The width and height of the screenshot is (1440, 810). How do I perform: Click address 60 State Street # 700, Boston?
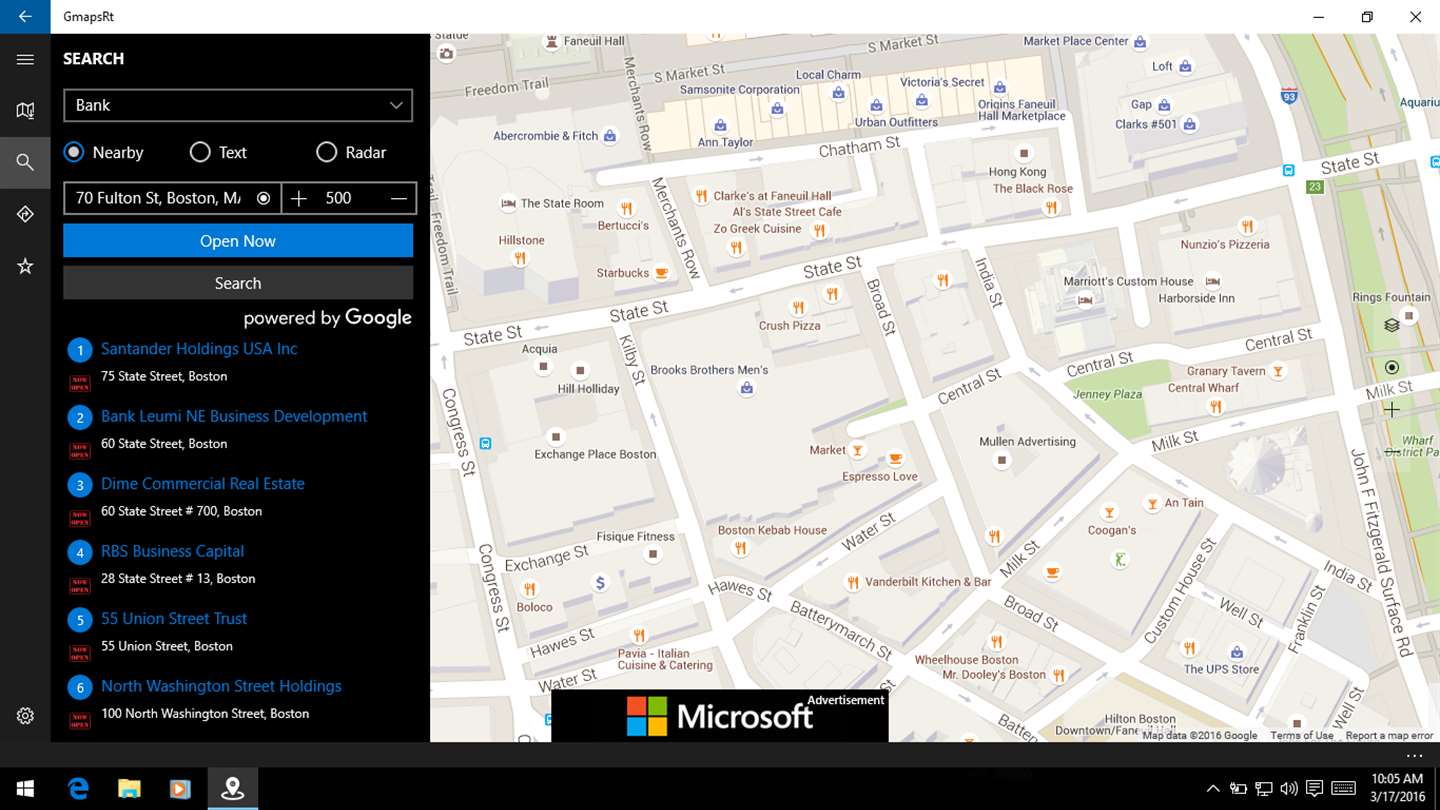point(181,511)
